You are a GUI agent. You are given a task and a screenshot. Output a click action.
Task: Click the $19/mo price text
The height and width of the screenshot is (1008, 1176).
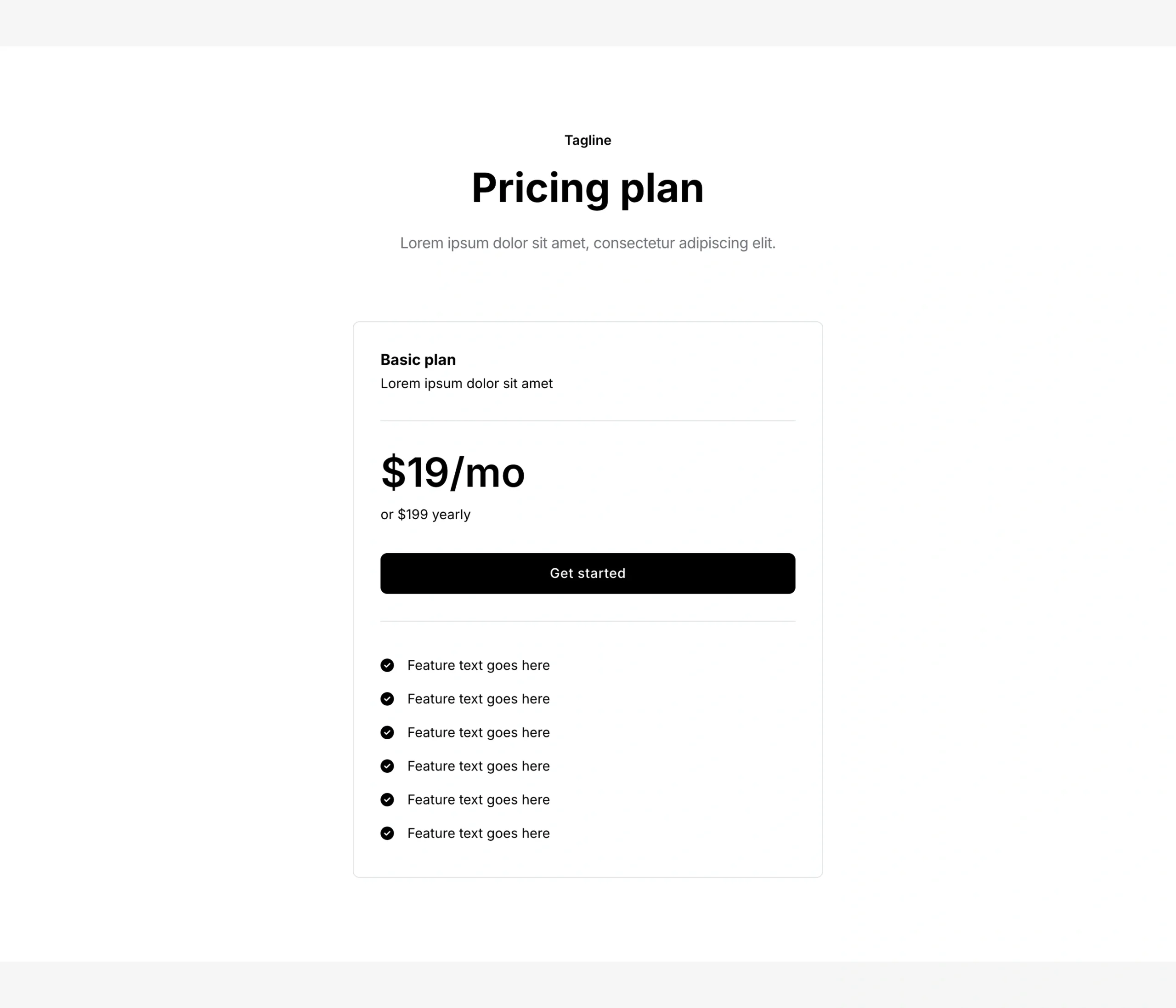coord(452,472)
